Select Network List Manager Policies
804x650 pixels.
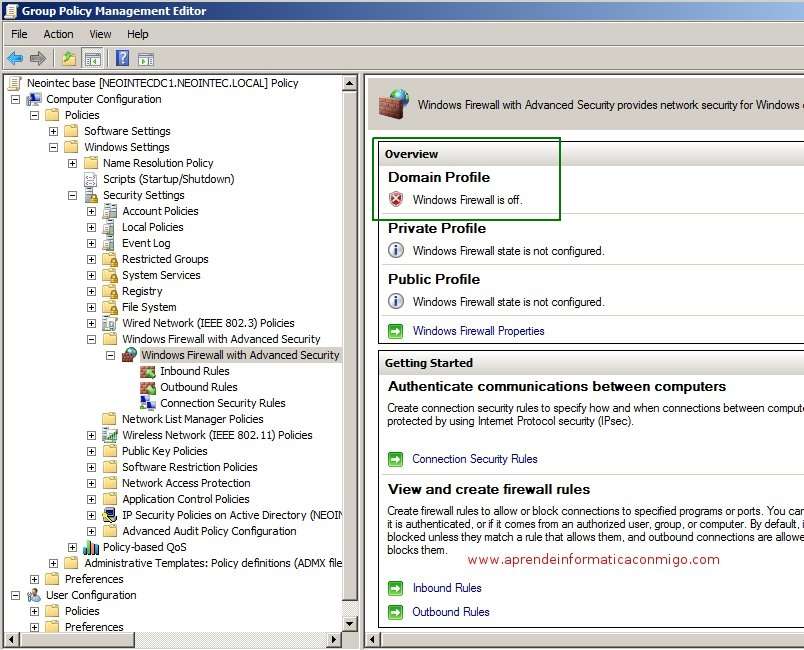(192, 419)
